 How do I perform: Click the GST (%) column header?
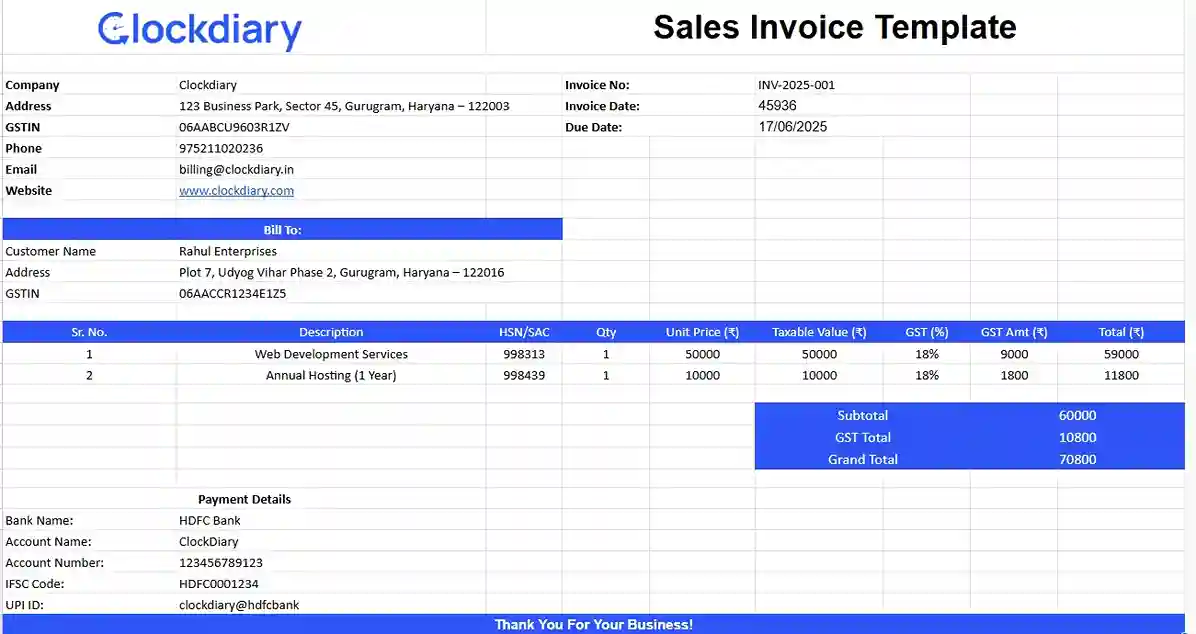click(x=927, y=332)
